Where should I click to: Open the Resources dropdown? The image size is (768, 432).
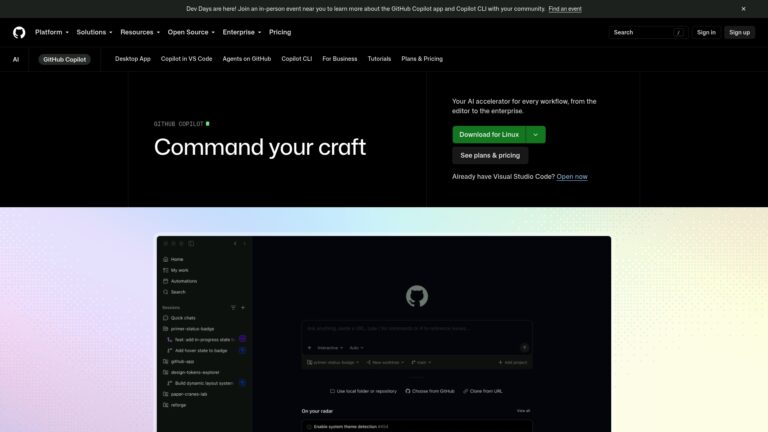pyautogui.click(x=140, y=32)
